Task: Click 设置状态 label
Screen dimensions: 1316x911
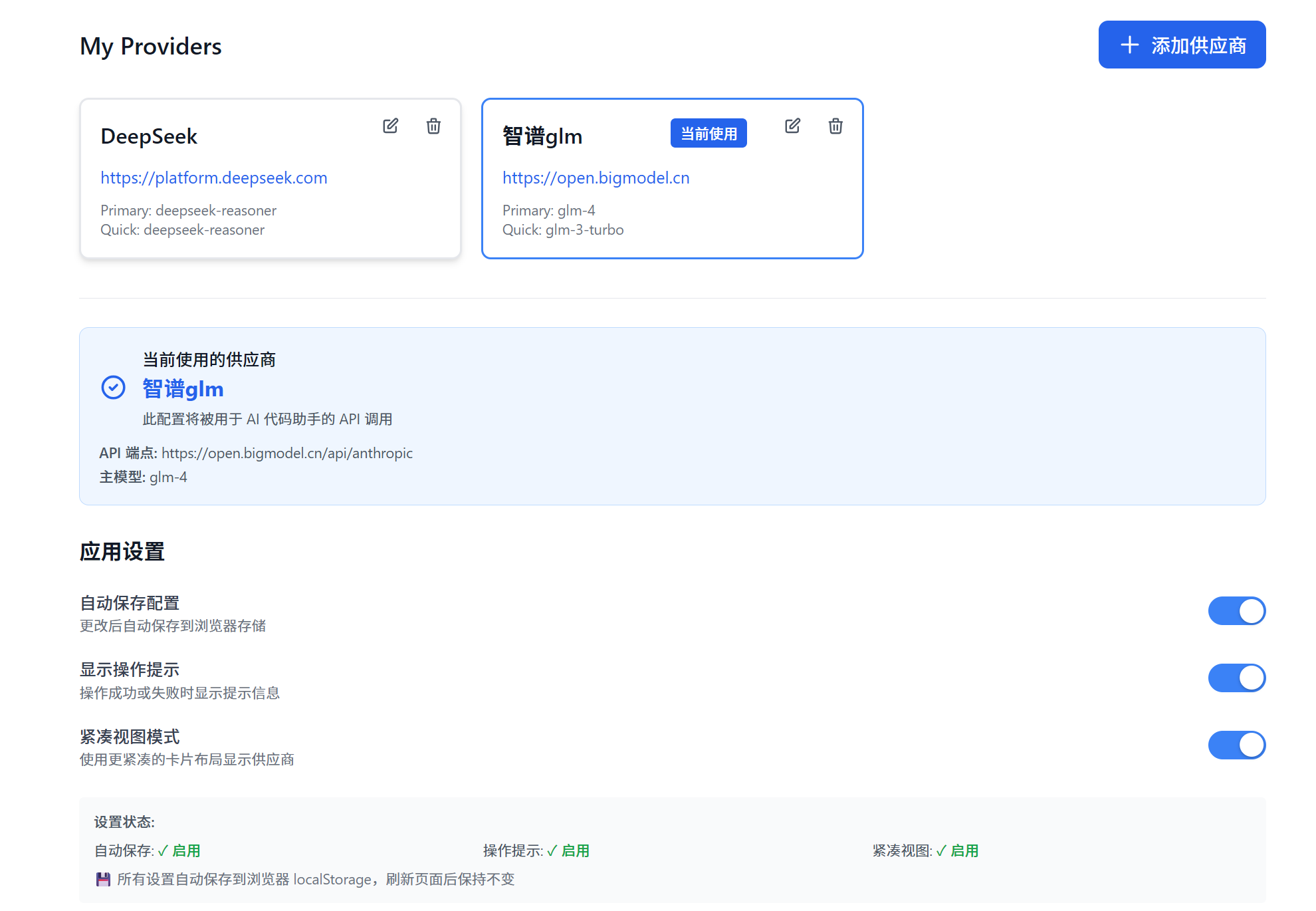Action: point(124,822)
